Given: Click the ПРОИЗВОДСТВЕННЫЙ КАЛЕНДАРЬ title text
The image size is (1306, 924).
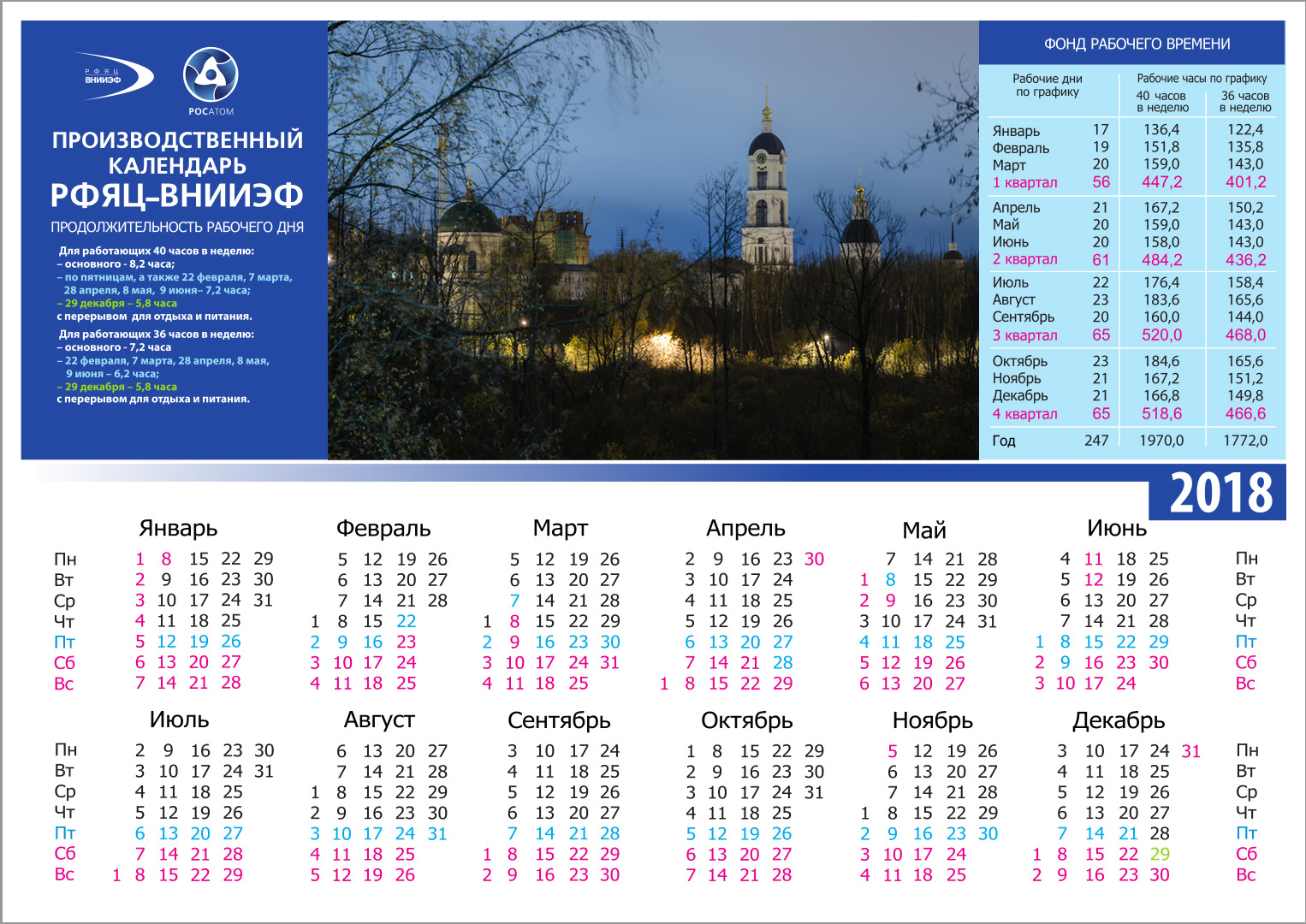Looking at the screenshot, I should pos(177,152).
